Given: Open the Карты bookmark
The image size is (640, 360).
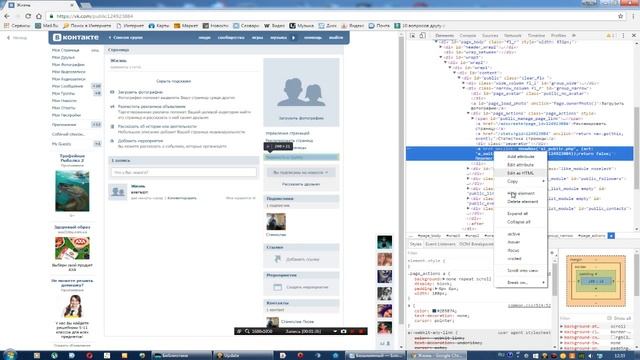Looking at the screenshot, I should pos(159,25).
